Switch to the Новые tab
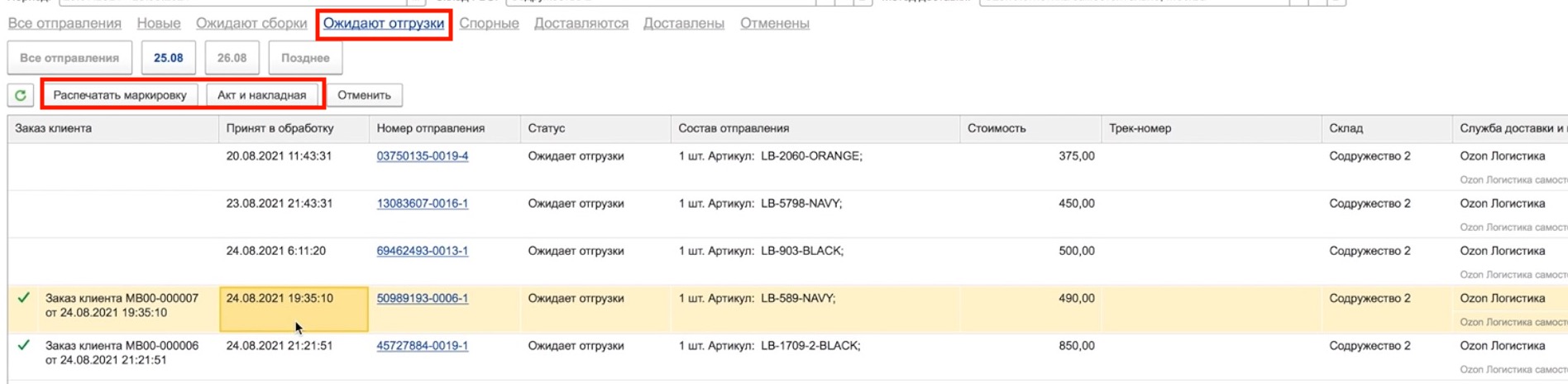1568x384 pixels. click(159, 23)
